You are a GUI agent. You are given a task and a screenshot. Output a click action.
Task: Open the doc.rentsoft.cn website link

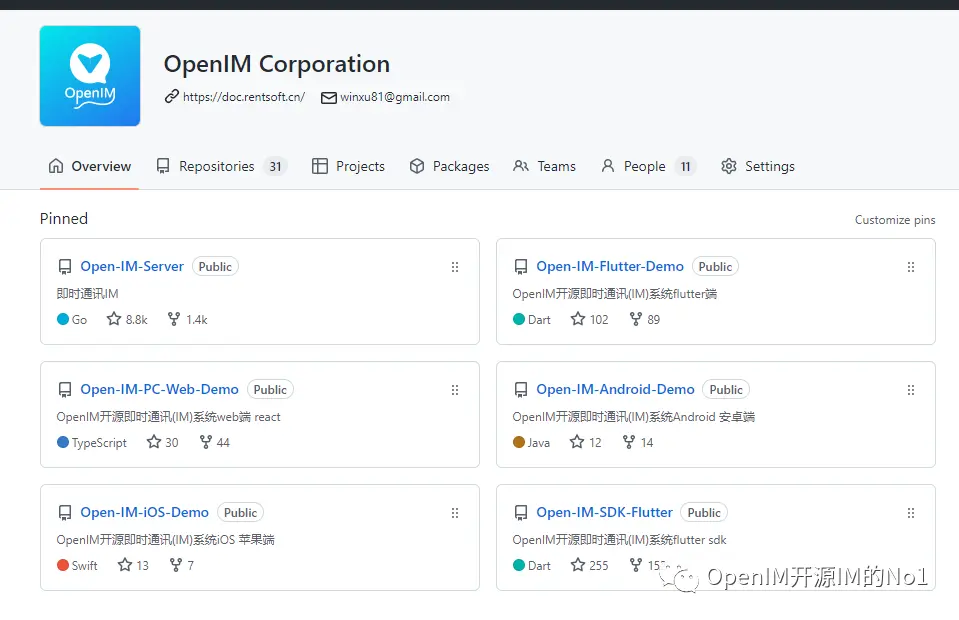pyautogui.click(x=243, y=97)
